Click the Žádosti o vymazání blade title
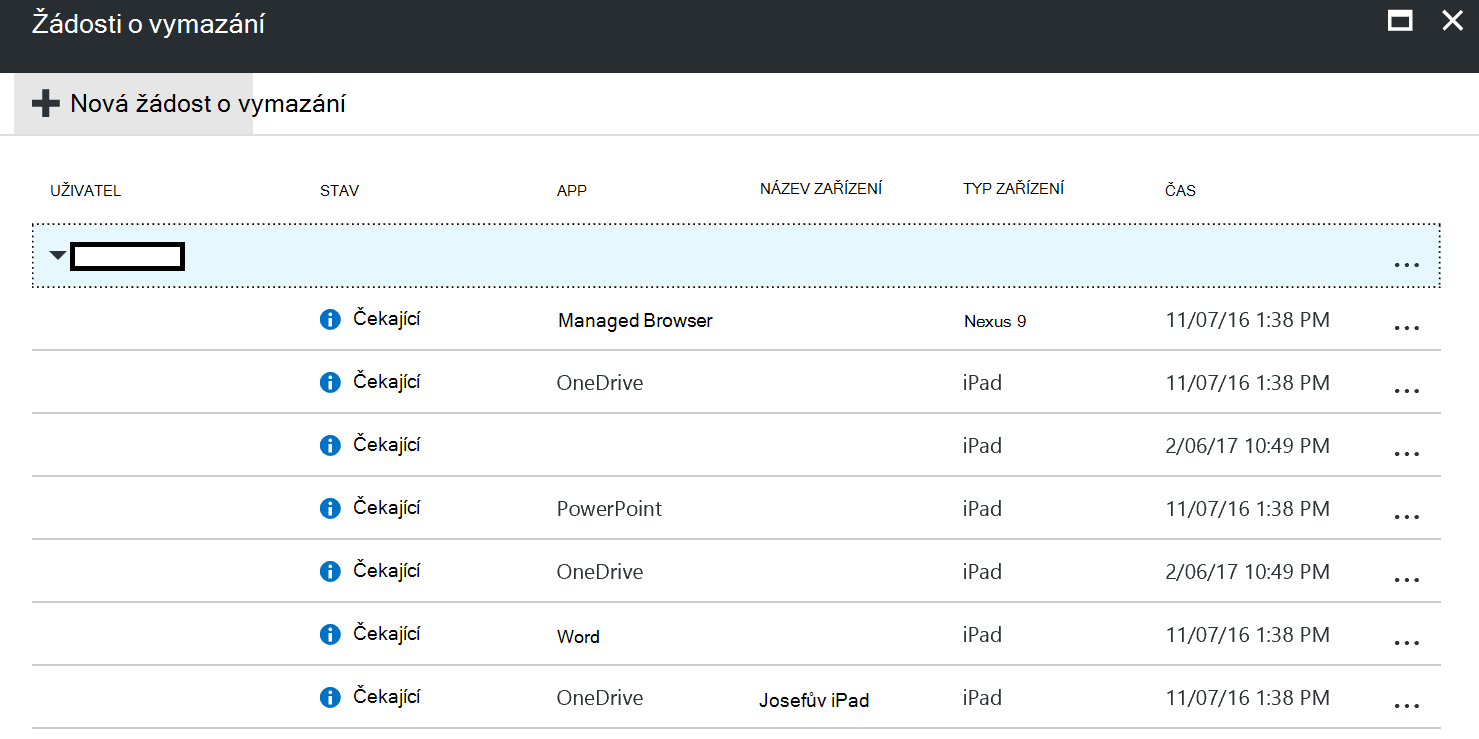 [x=148, y=24]
